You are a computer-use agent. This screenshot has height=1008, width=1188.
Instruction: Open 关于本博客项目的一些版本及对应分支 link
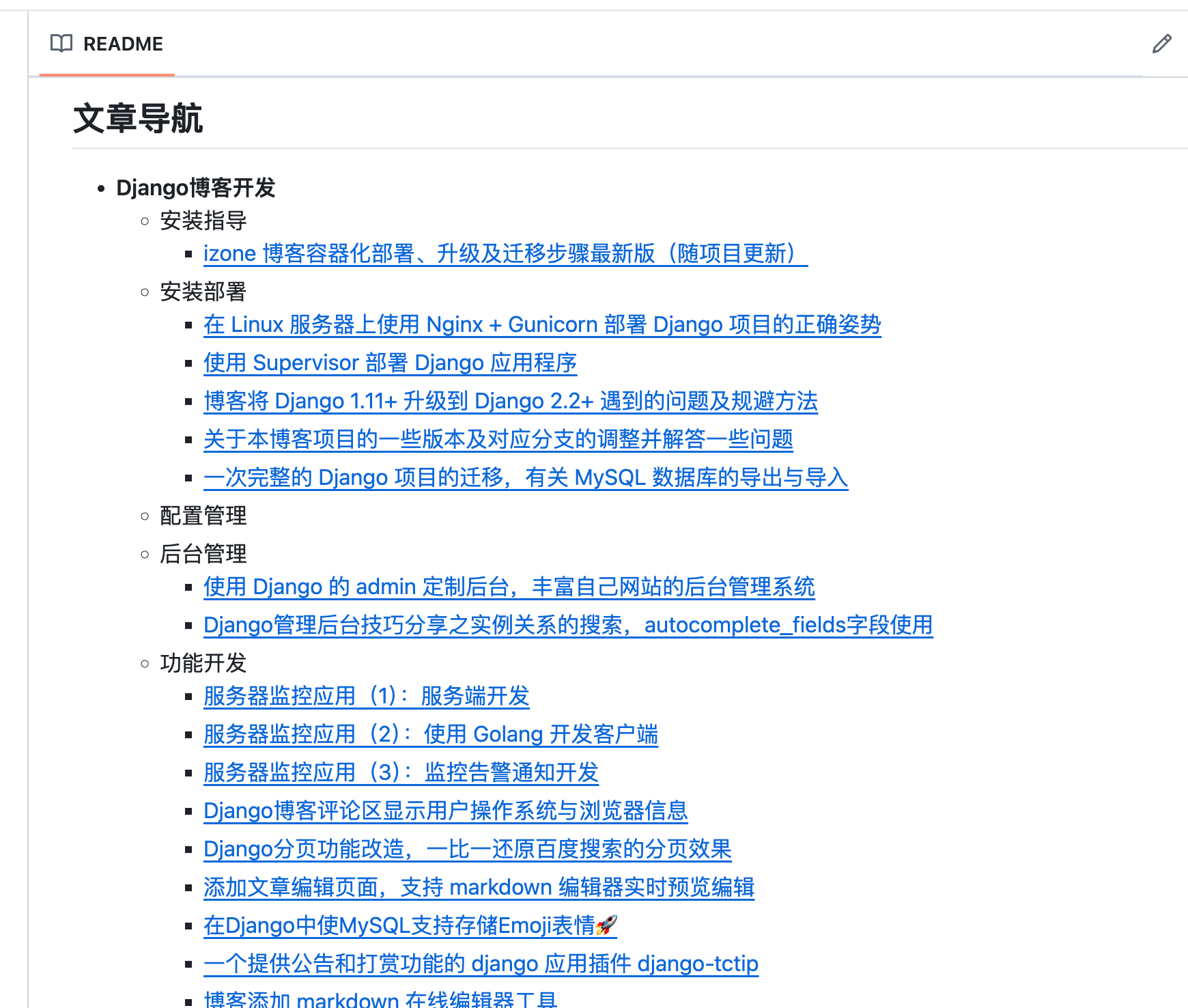498,439
